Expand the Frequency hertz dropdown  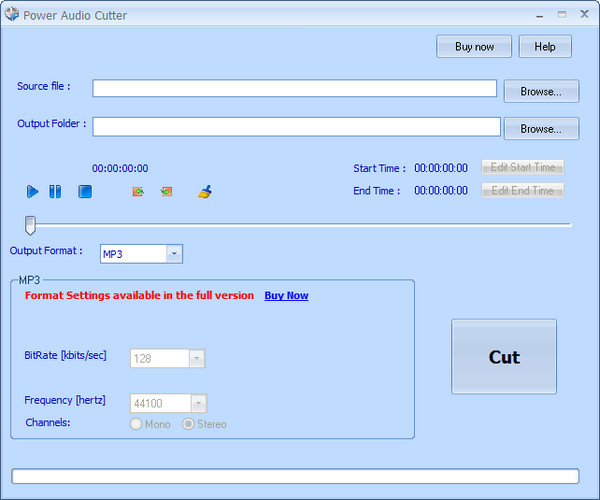[x=198, y=403]
